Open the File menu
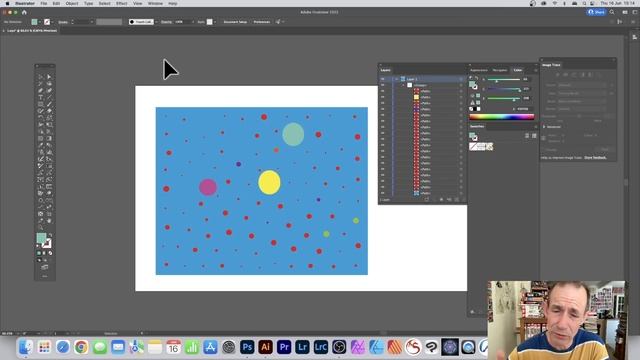 click(x=44, y=3)
